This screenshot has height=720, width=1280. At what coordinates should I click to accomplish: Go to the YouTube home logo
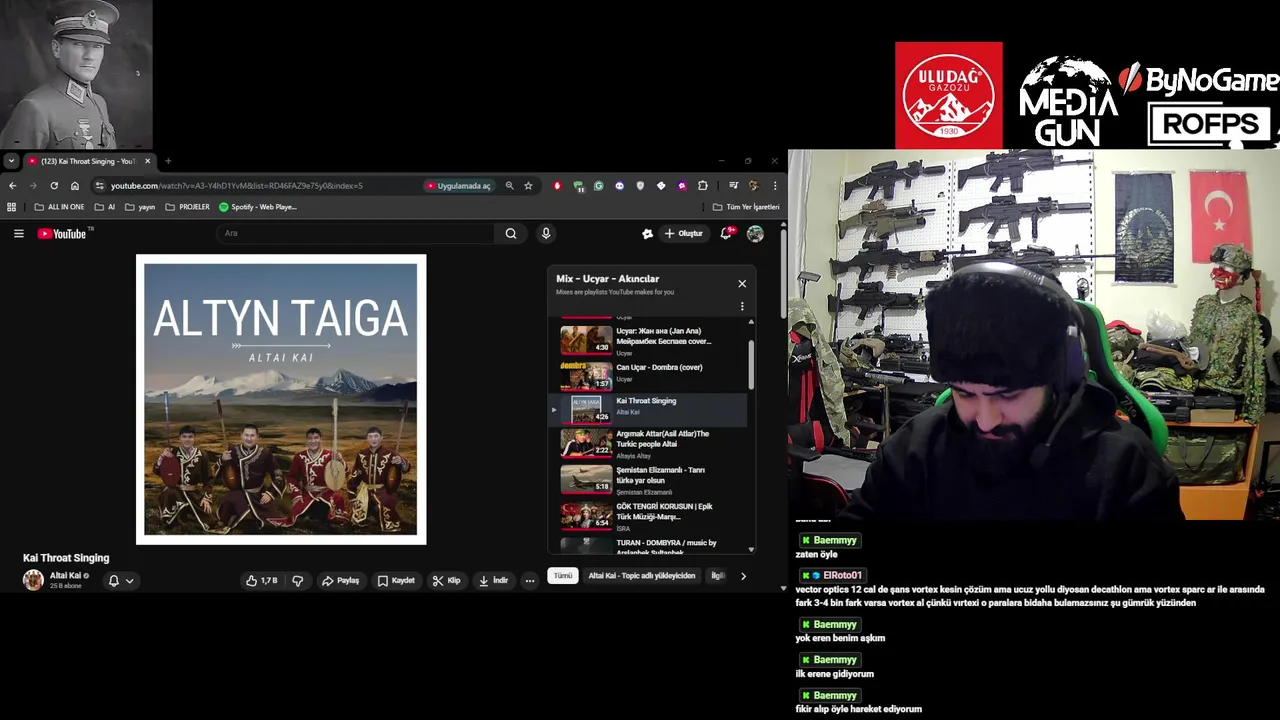pos(62,233)
